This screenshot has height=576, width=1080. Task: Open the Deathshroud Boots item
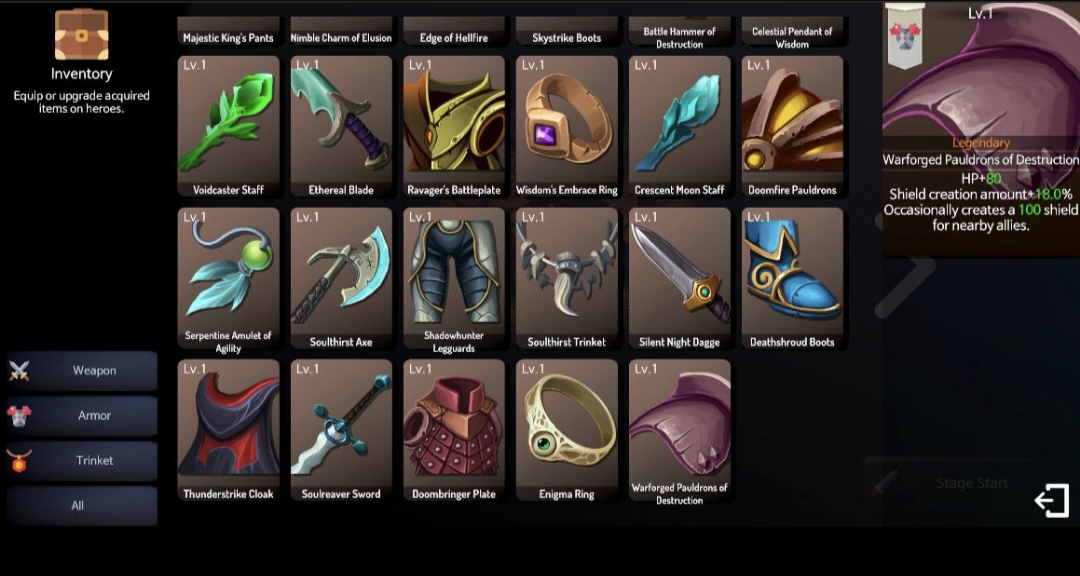(792, 278)
